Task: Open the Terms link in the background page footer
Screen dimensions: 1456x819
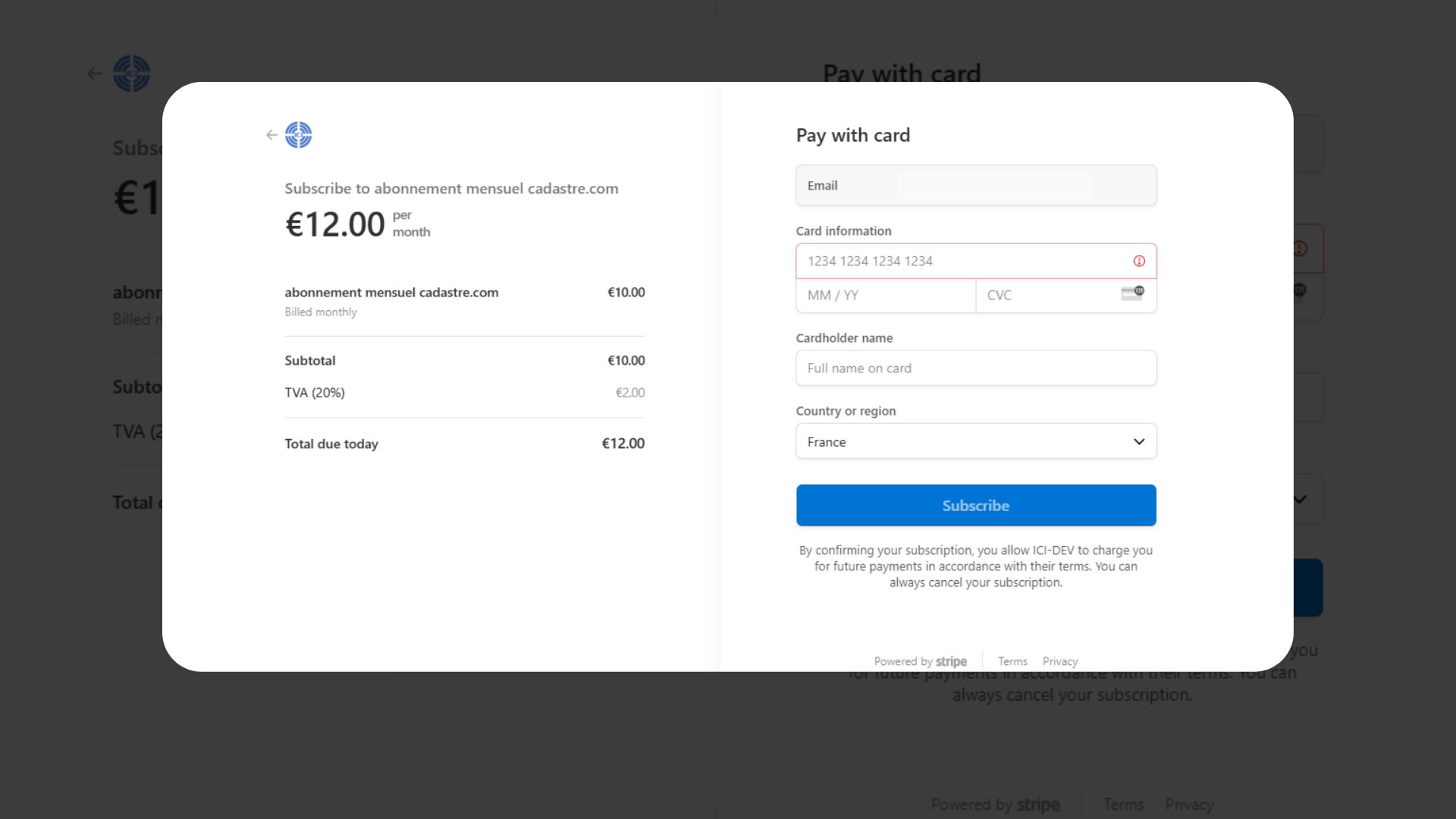Action: pos(1123,804)
